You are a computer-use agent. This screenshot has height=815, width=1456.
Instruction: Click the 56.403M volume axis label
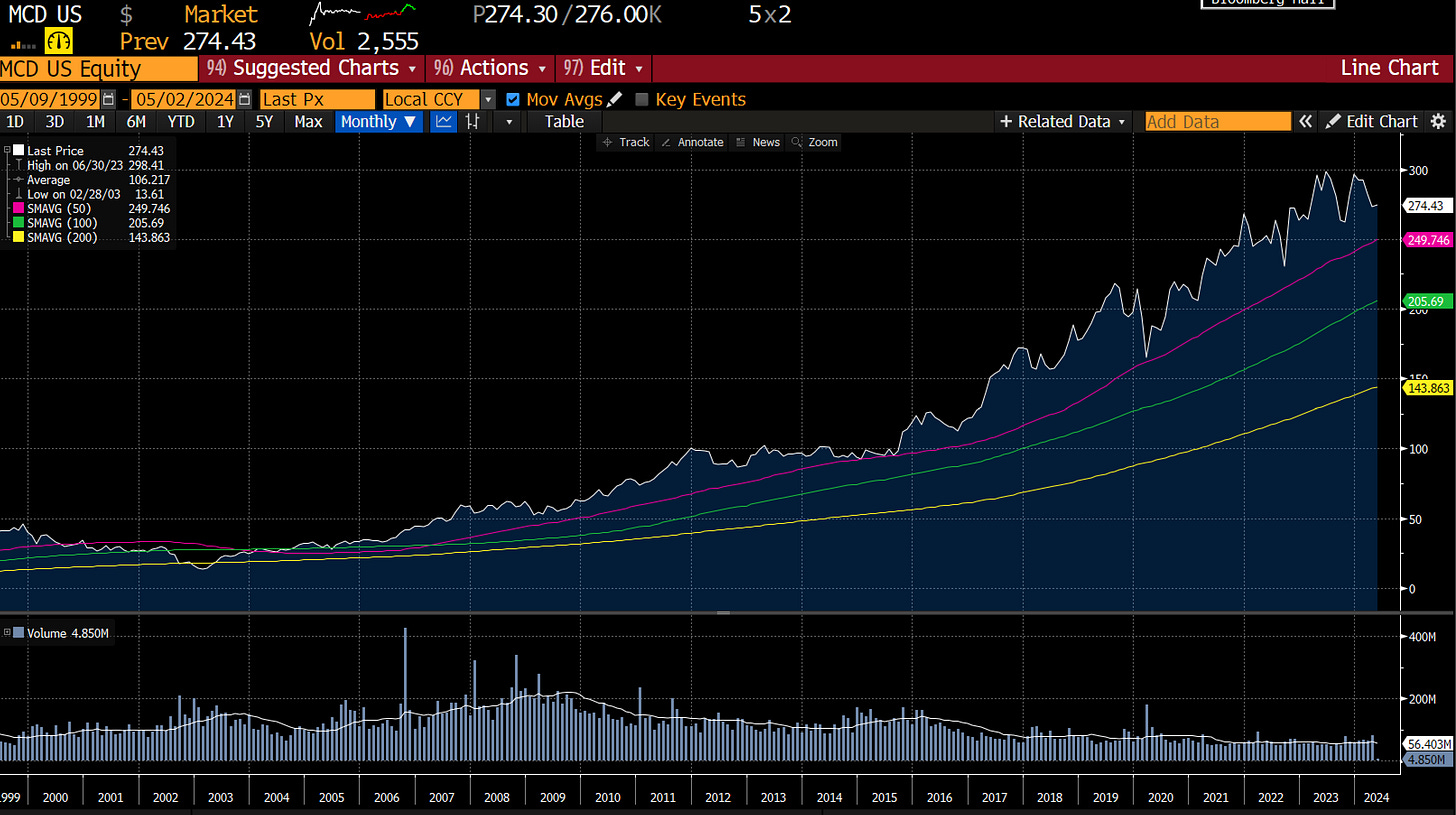click(x=1427, y=744)
